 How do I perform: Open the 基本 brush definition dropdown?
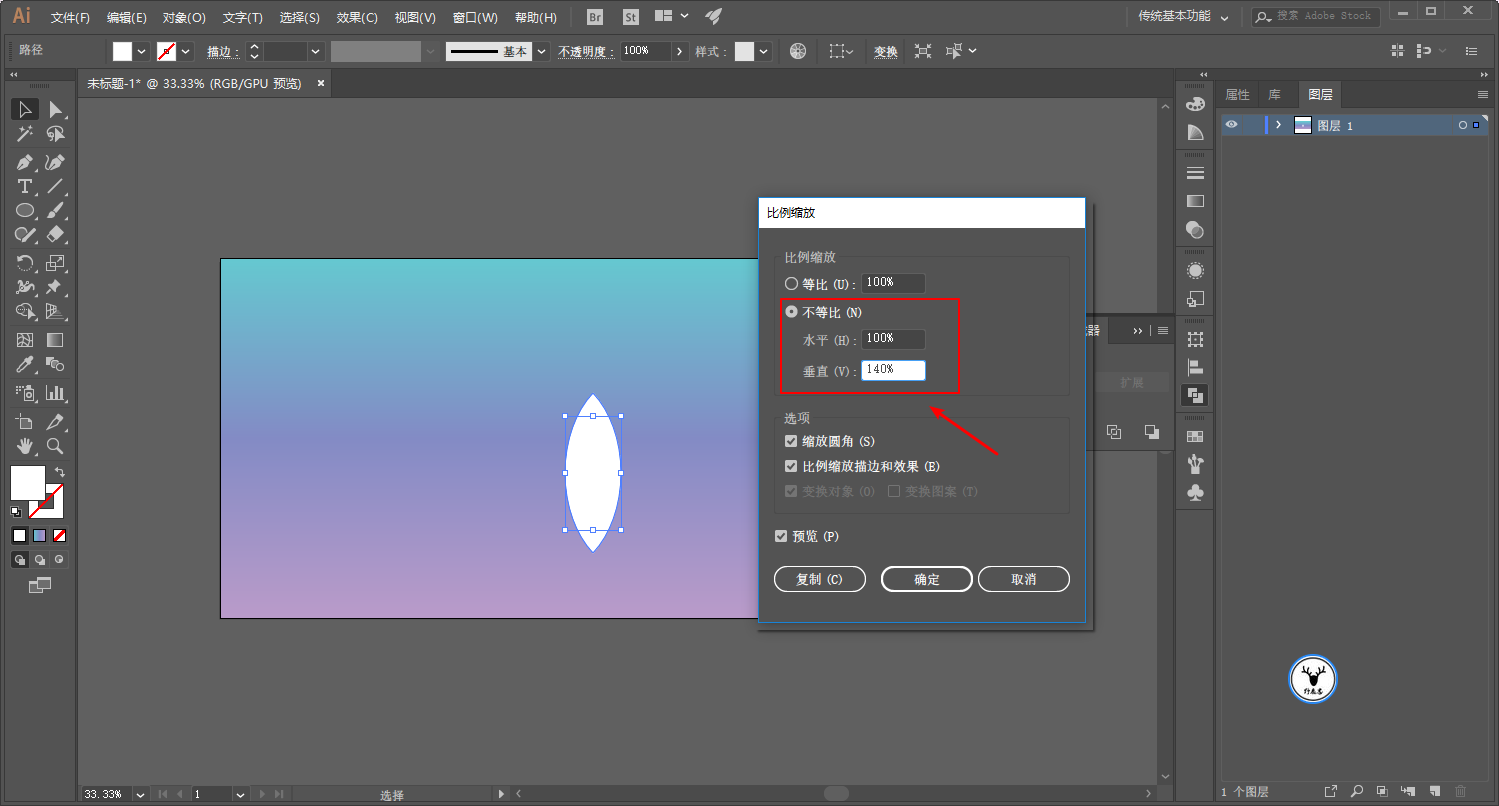[x=541, y=51]
